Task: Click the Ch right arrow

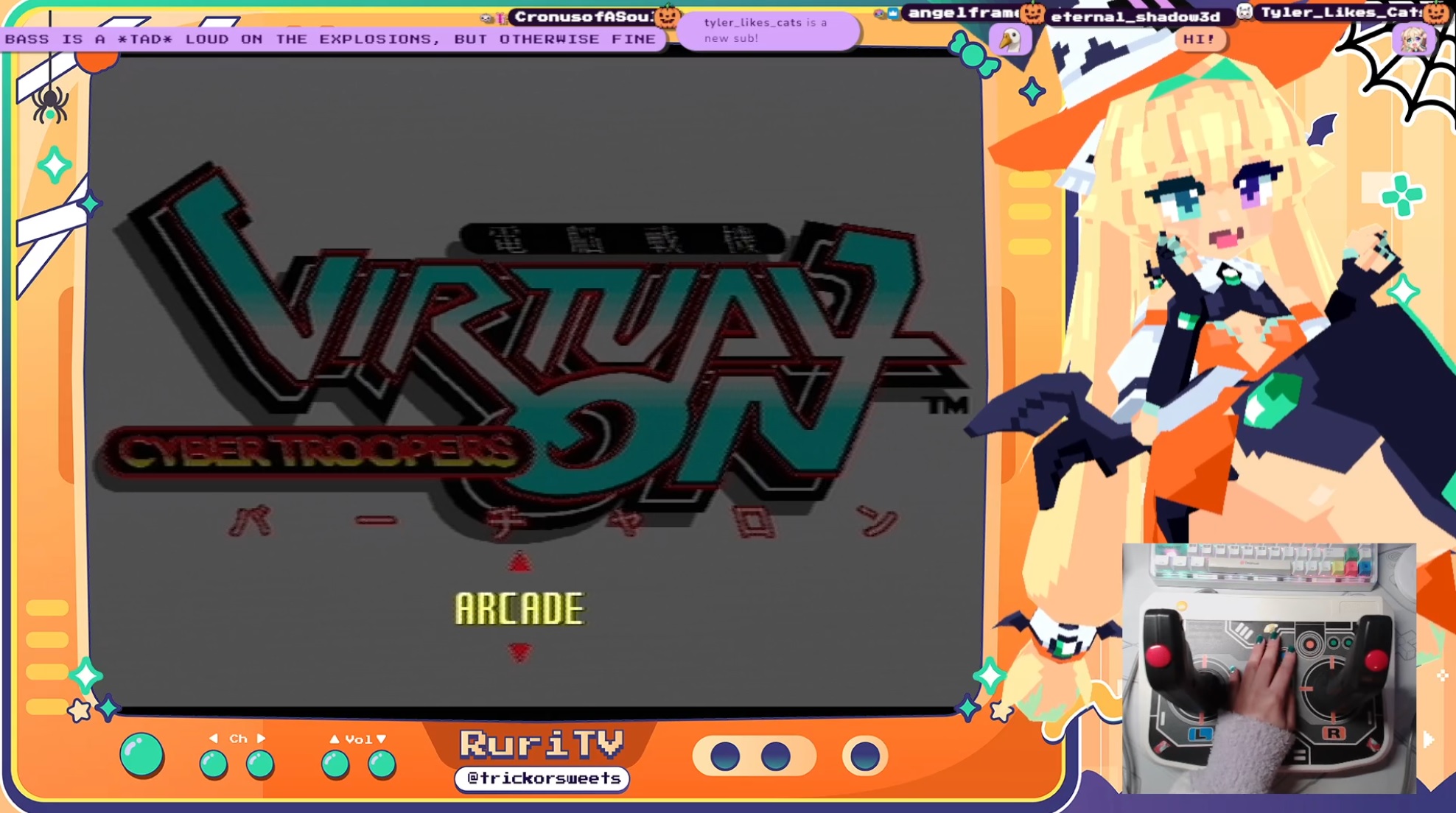Action: pos(261,738)
